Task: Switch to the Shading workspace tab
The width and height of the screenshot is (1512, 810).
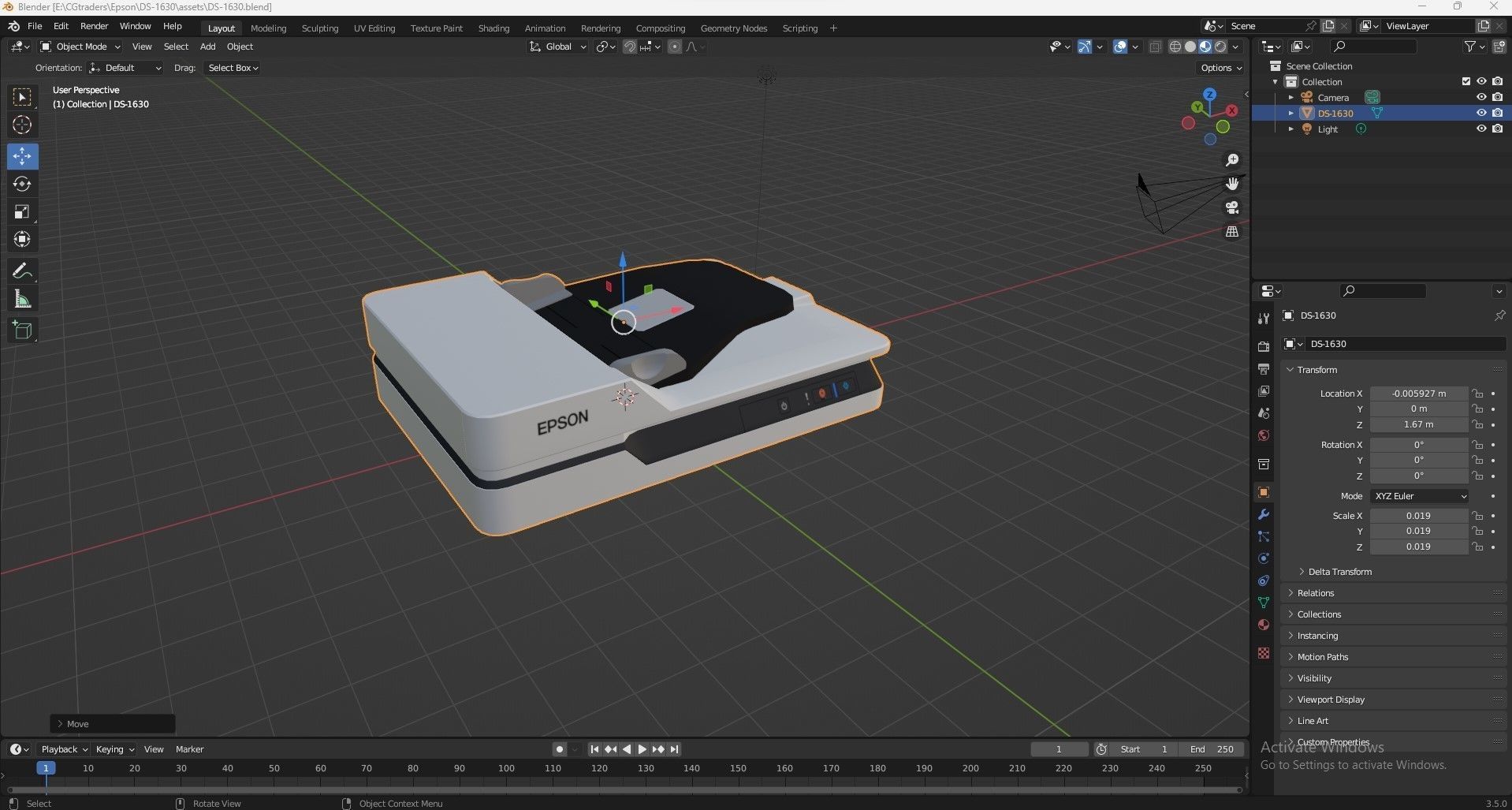Action: coord(493,28)
